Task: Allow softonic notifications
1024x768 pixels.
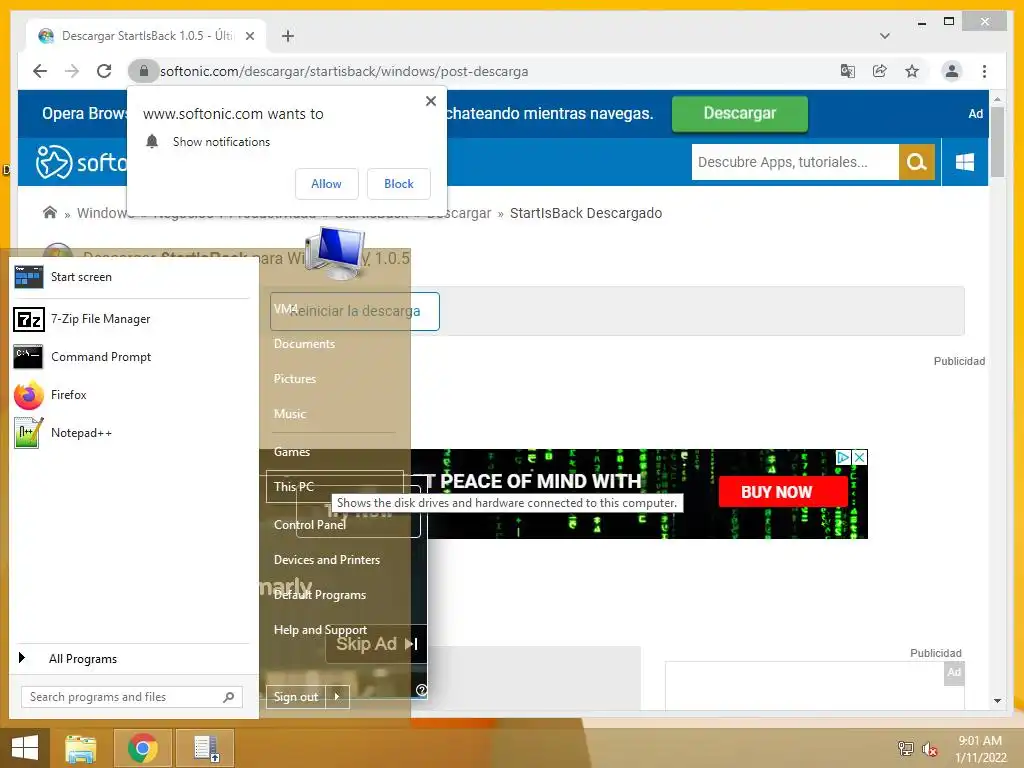Action: [327, 184]
